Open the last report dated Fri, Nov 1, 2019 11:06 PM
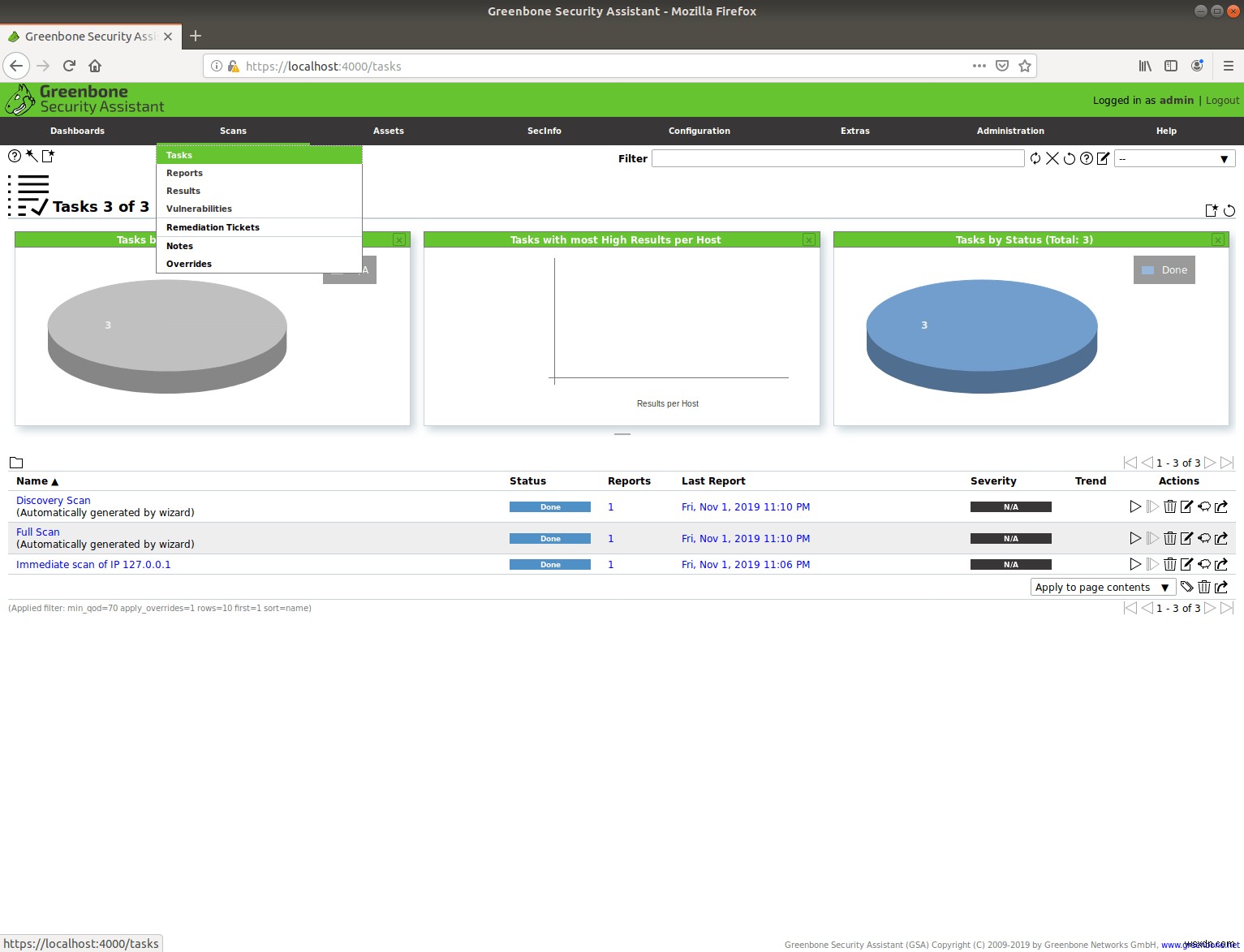Image resolution: width=1244 pixels, height=952 pixels. coord(745,564)
